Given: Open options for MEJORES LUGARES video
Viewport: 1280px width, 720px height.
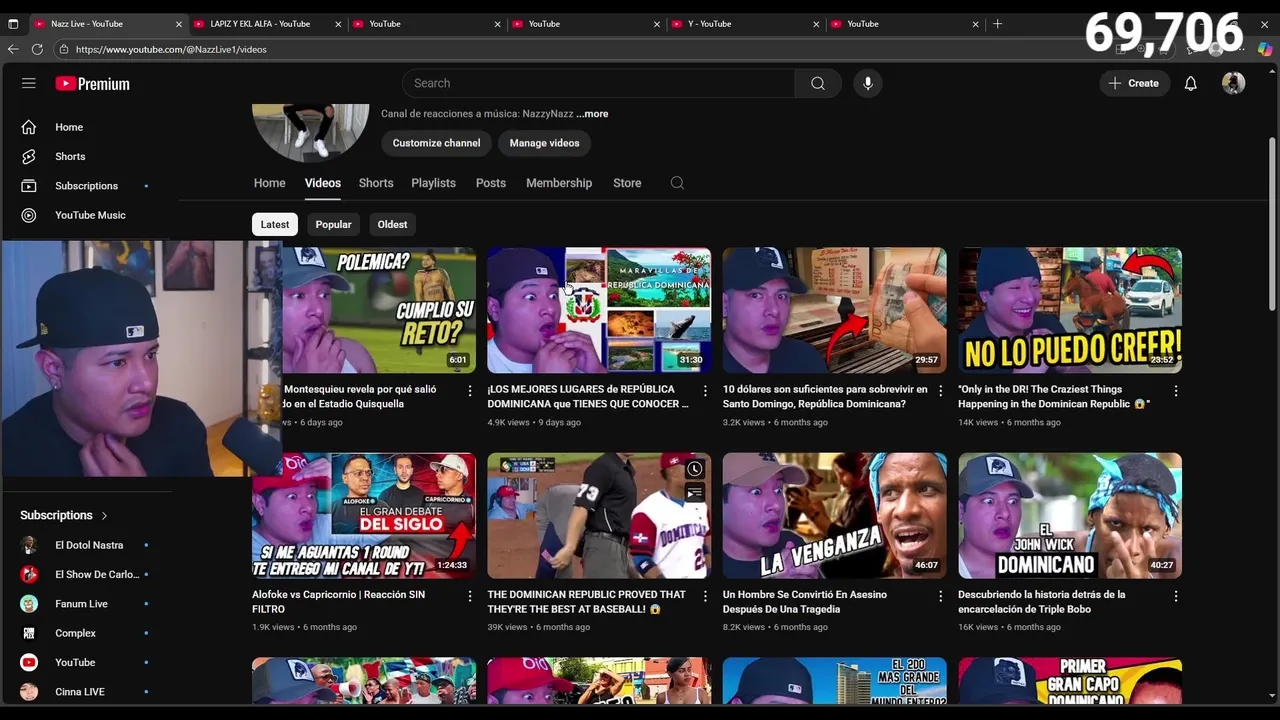Looking at the screenshot, I should 705,391.
